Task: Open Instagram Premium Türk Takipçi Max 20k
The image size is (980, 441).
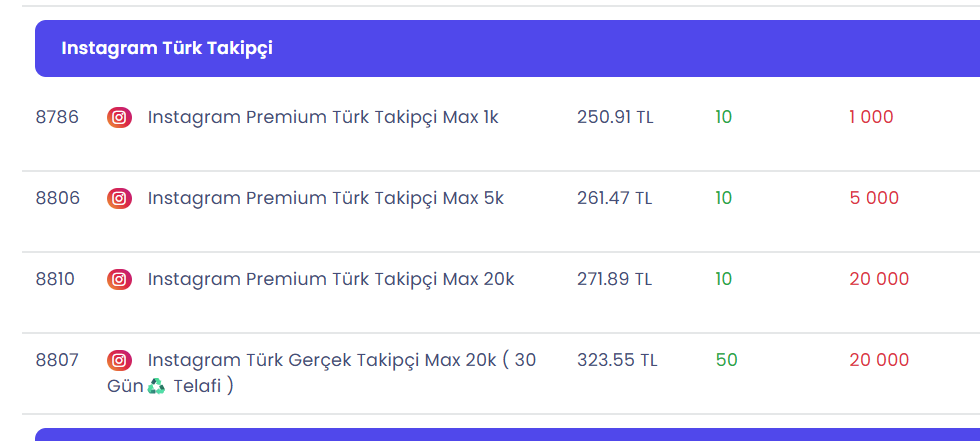Action: click(331, 279)
